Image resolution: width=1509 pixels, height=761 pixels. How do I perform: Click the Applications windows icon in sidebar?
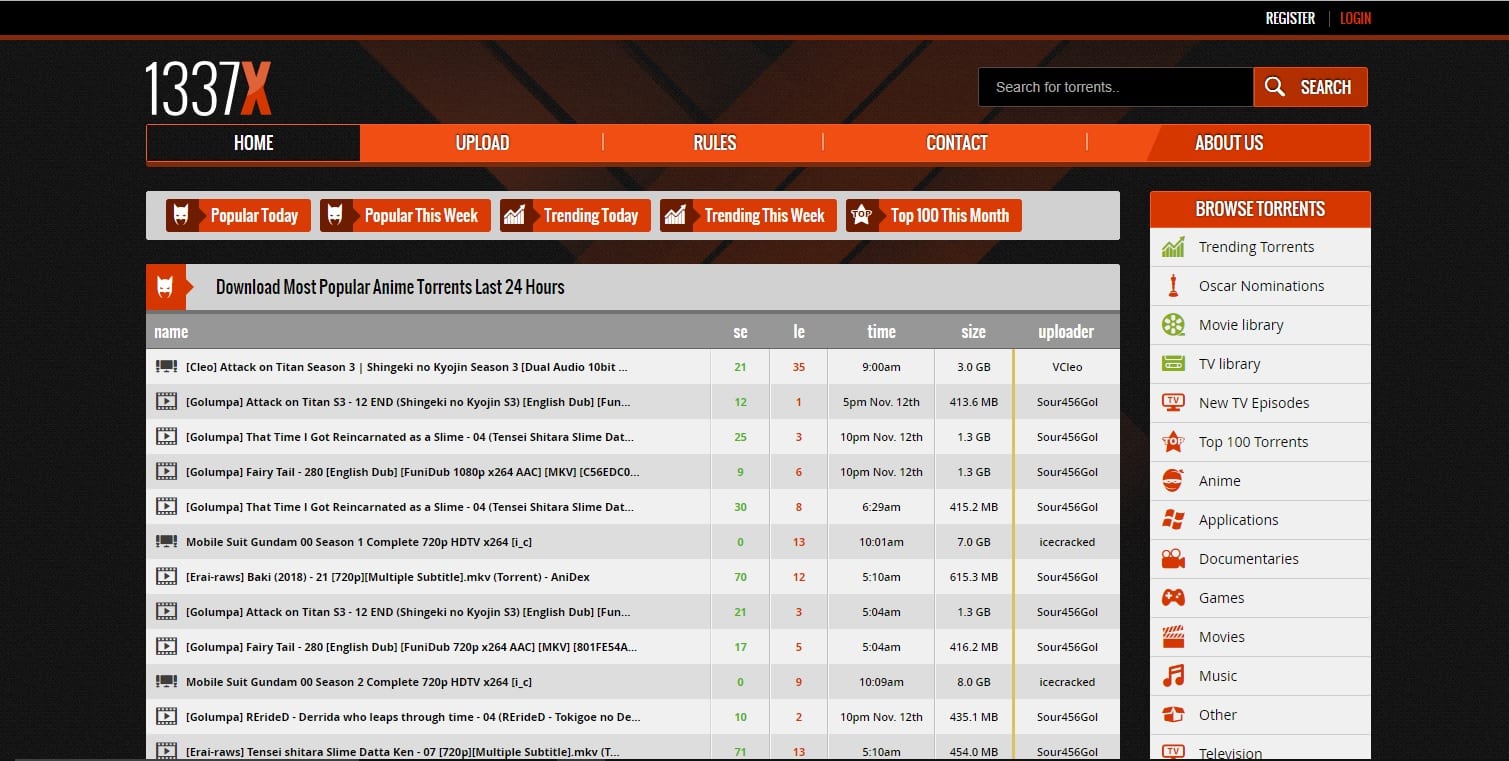point(1173,520)
